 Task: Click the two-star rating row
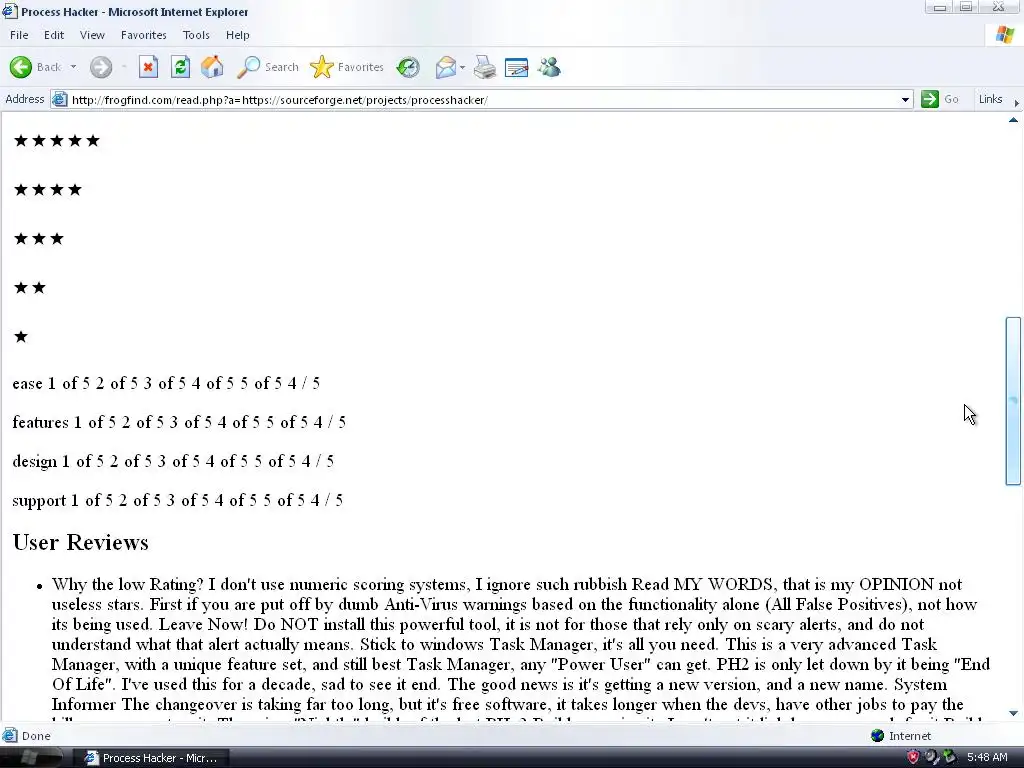pos(30,287)
